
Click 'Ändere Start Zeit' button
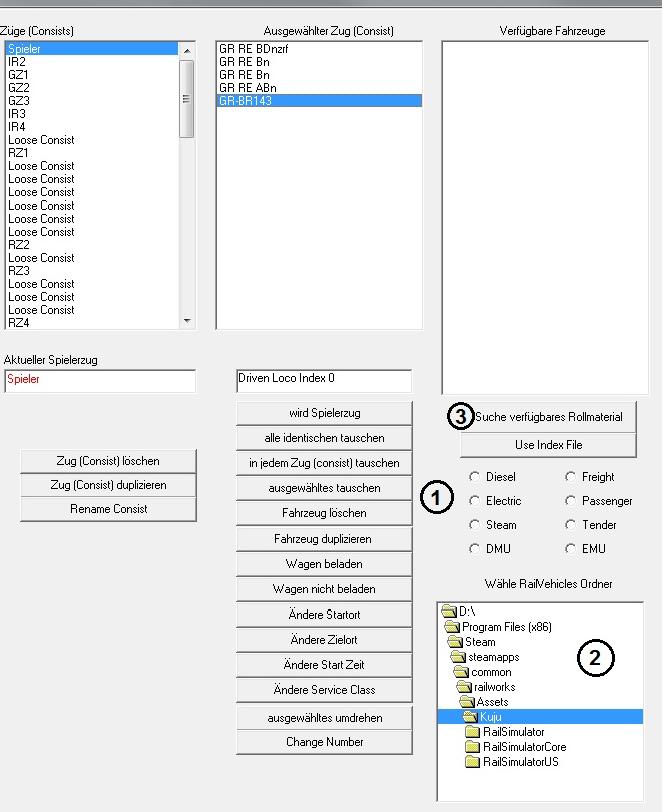[324, 664]
